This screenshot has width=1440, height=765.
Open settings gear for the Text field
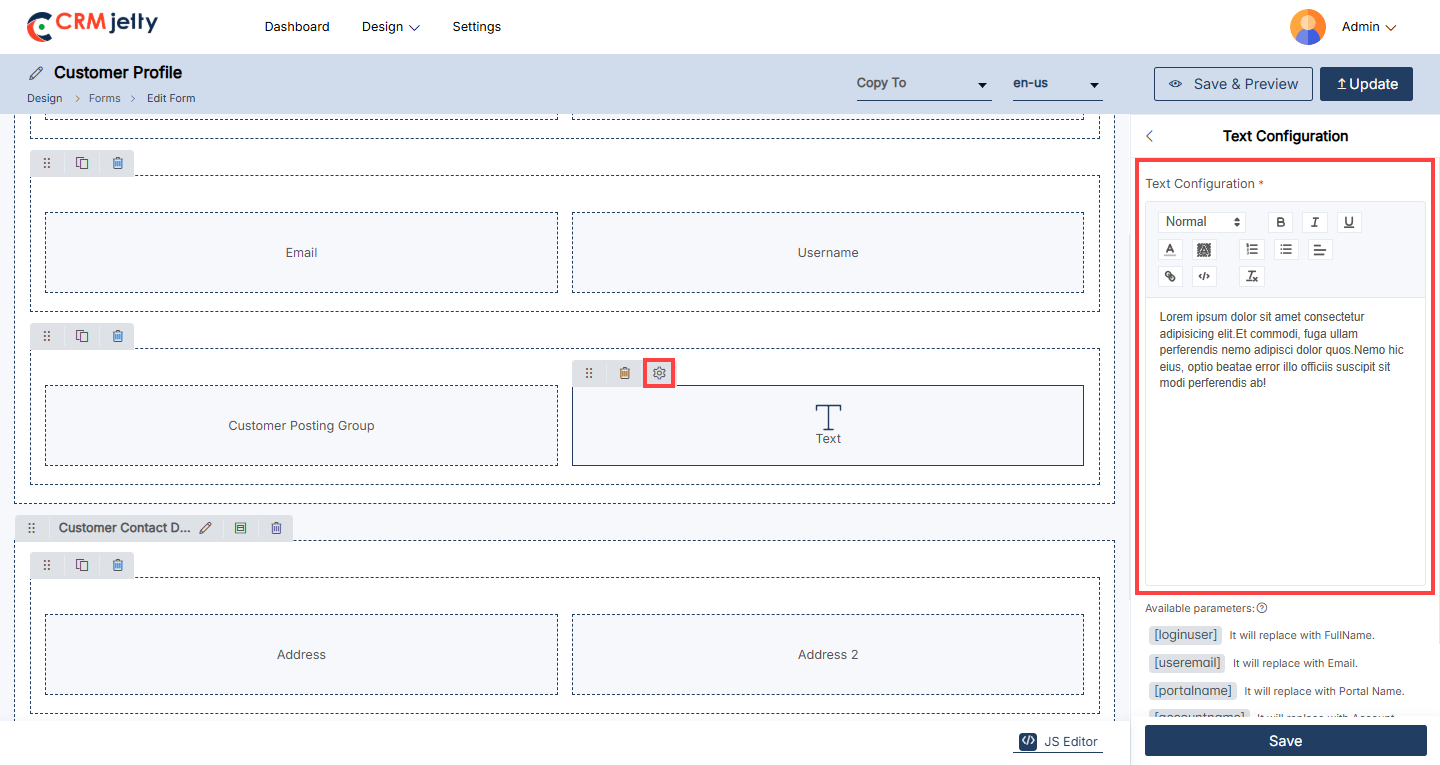click(659, 373)
